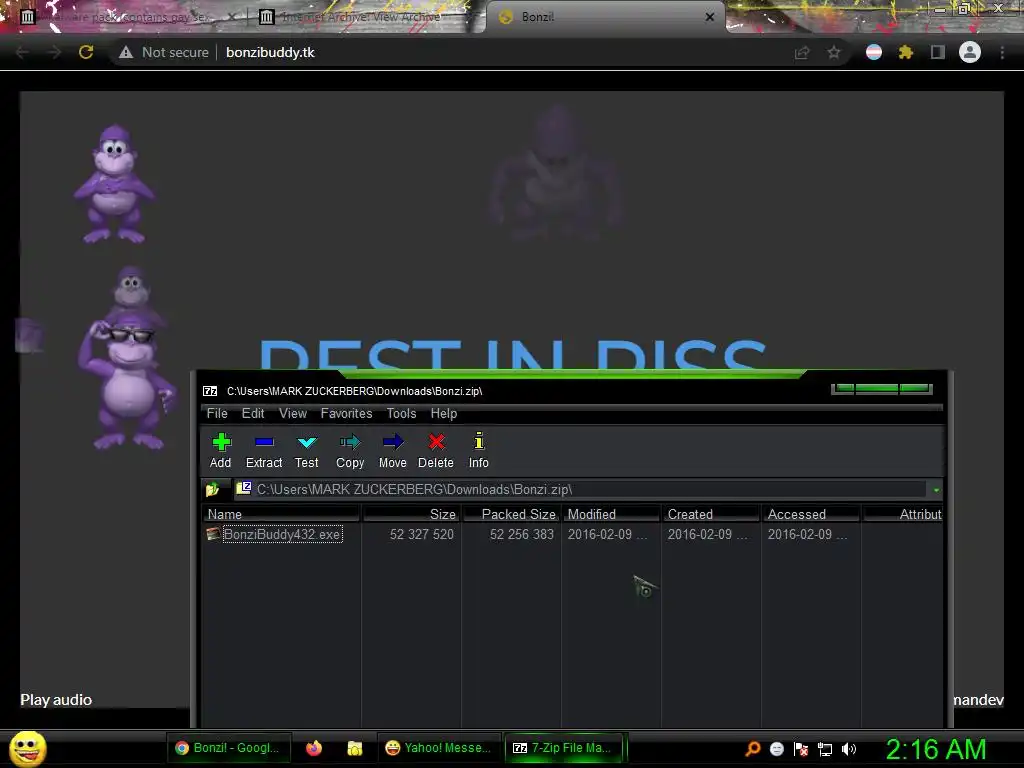Close the Bonzi! tab
Image resolution: width=1024 pixels, height=768 pixels.
(x=710, y=17)
